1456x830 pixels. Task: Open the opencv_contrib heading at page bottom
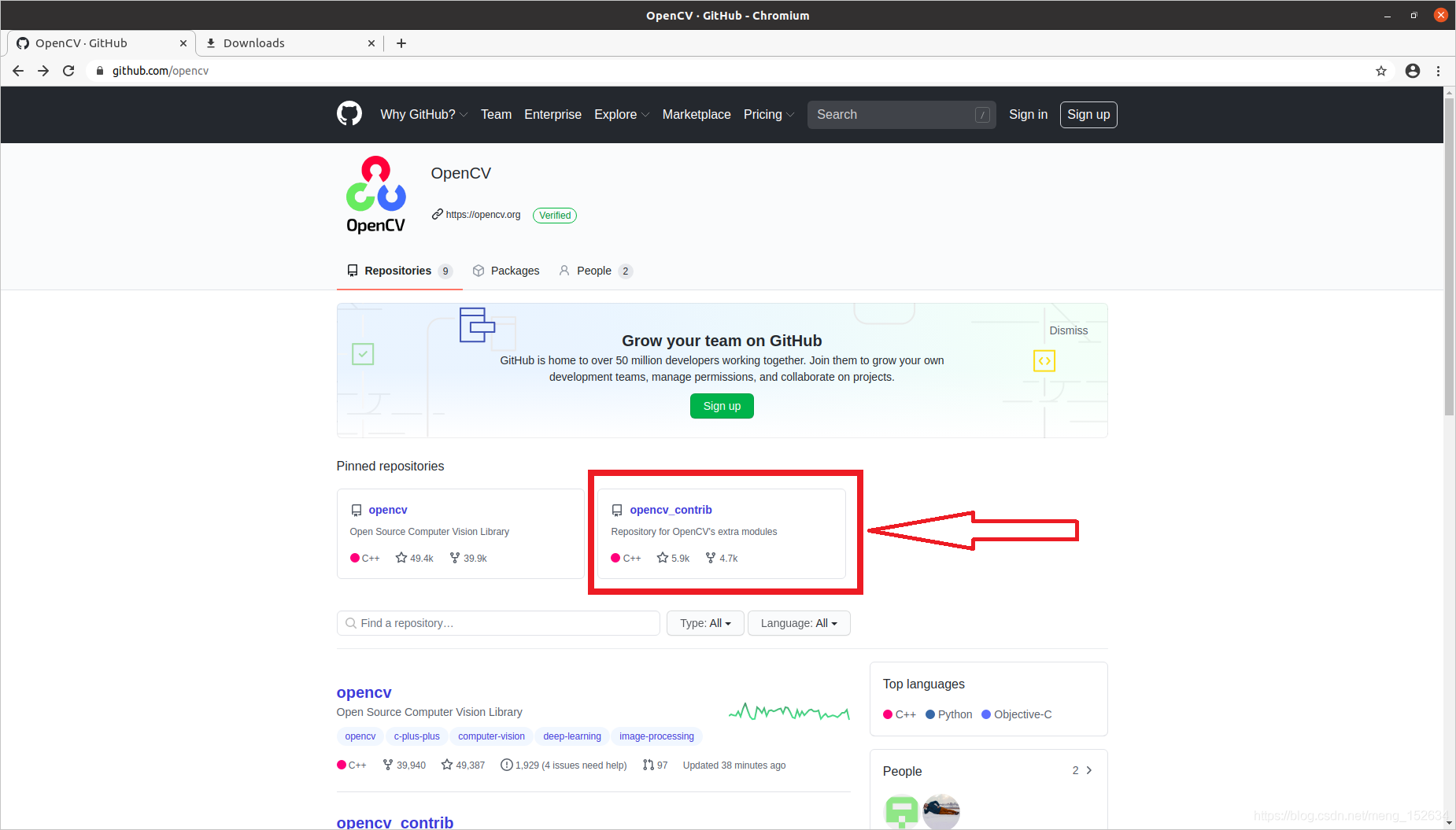[395, 822]
